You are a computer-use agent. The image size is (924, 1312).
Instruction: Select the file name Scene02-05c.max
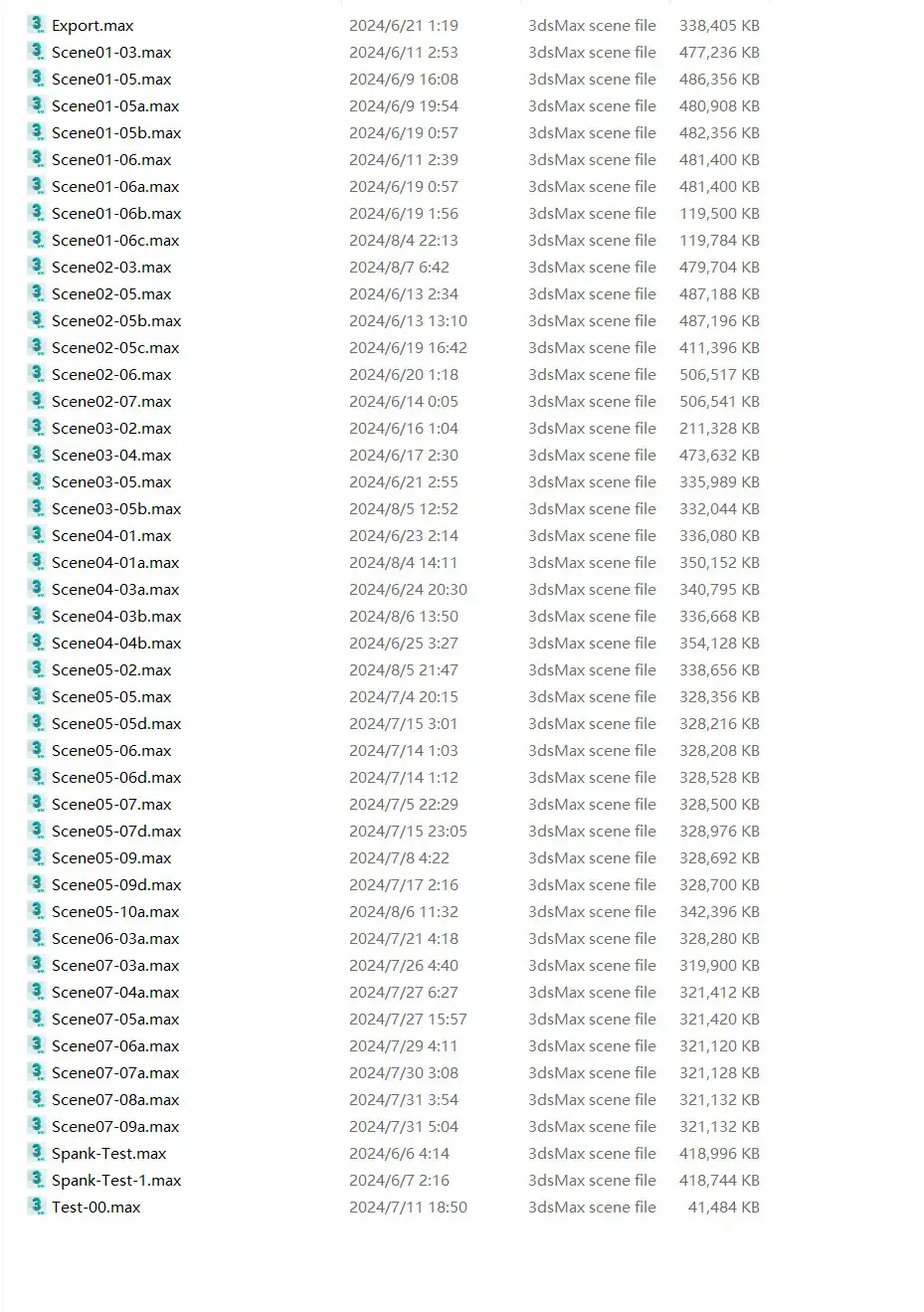115,348
